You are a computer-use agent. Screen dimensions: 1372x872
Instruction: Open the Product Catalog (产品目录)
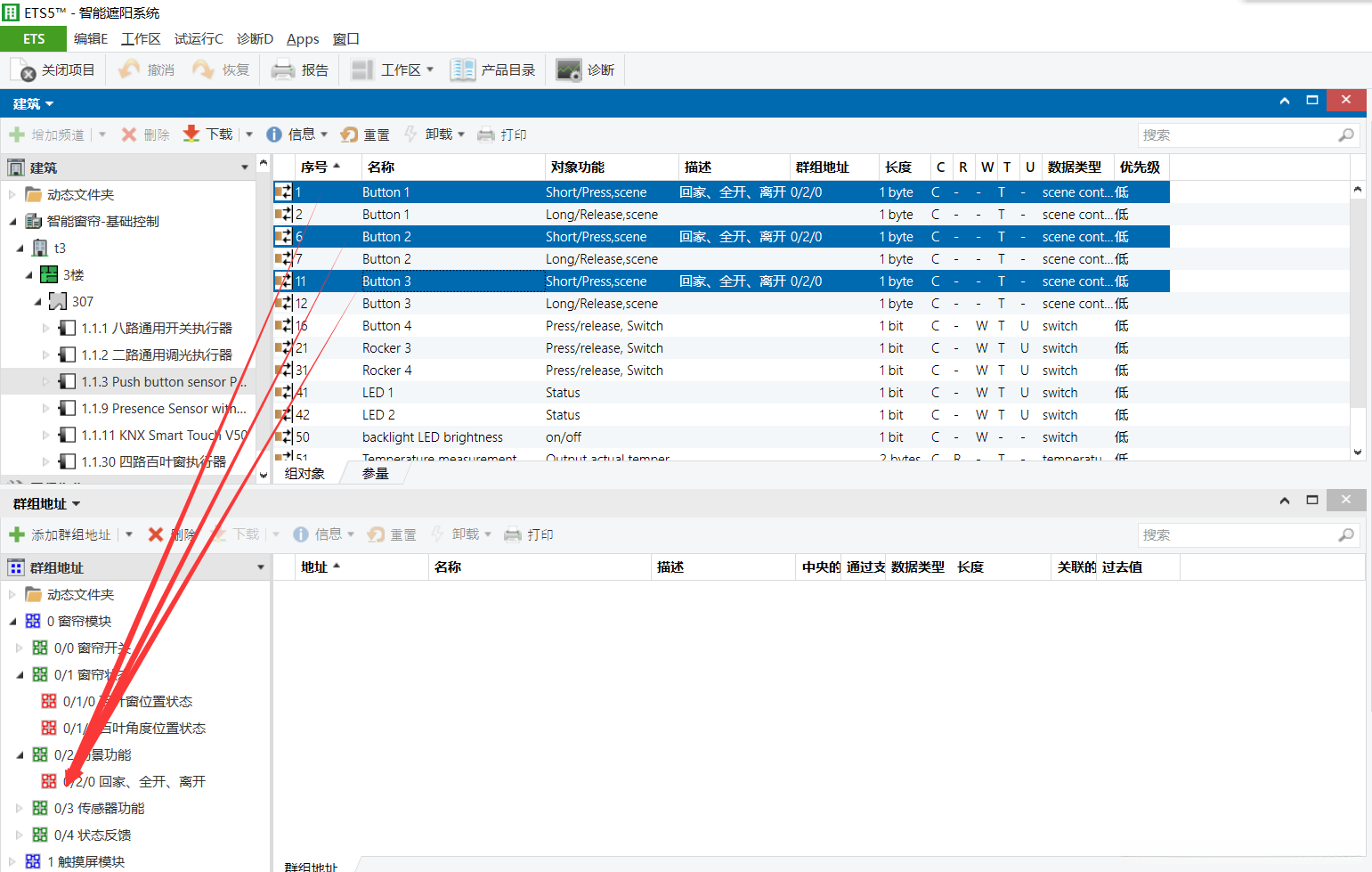(x=462, y=69)
